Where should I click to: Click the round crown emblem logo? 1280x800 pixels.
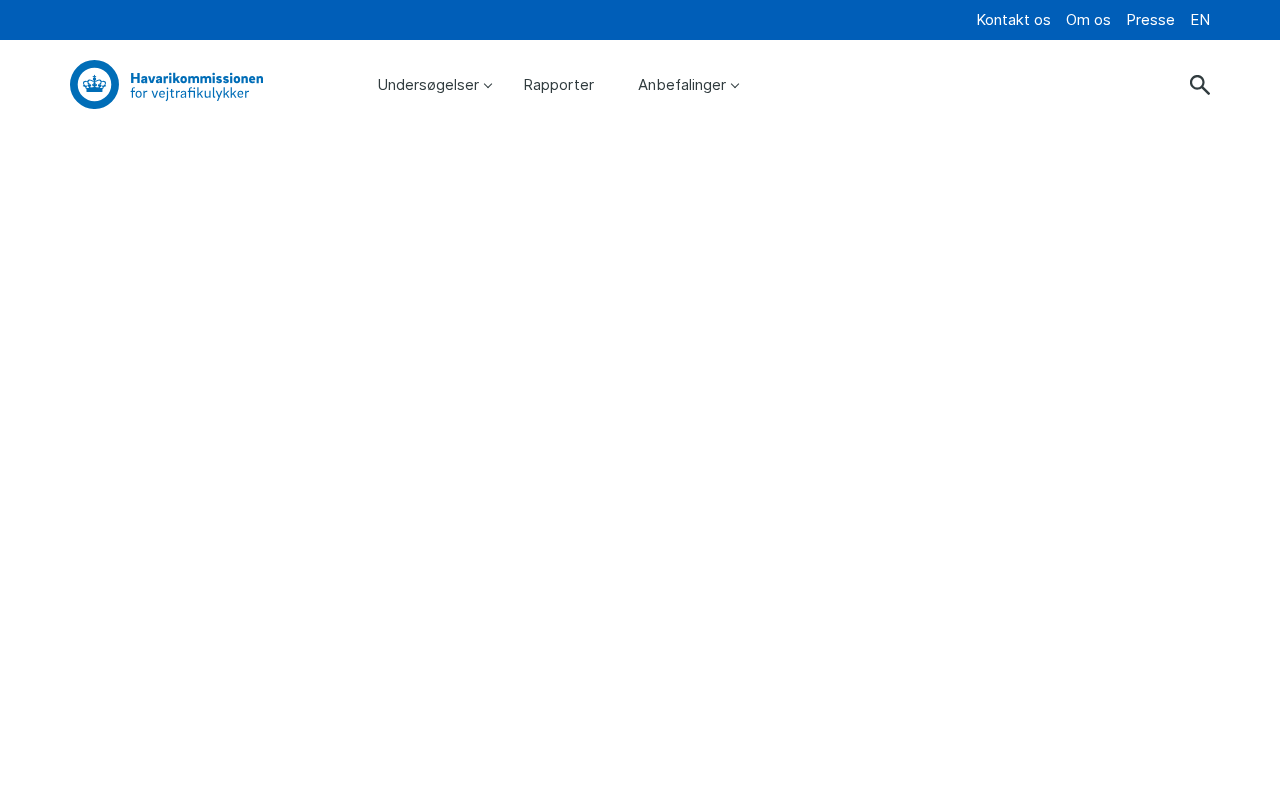click(x=94, y=85)
